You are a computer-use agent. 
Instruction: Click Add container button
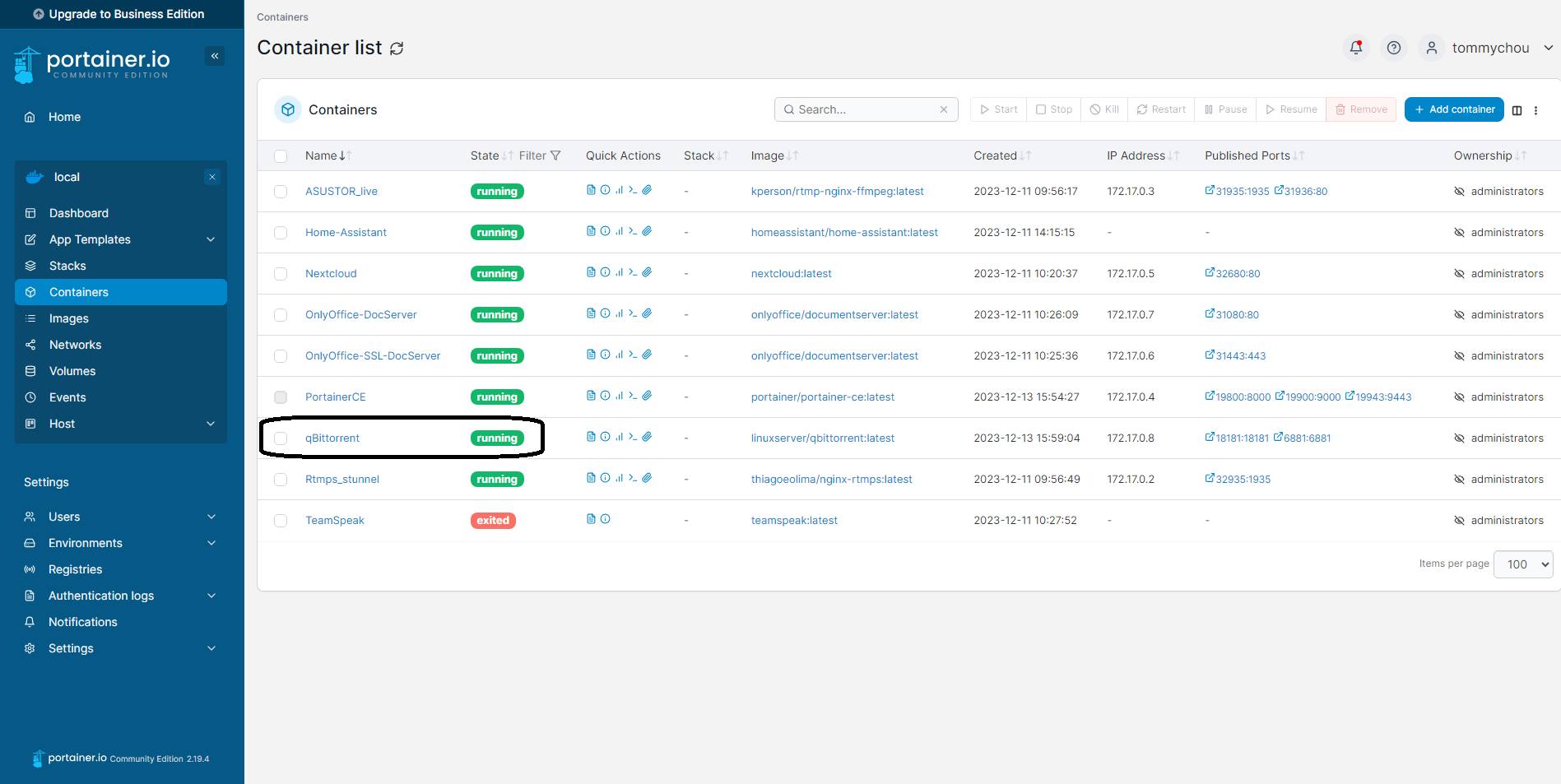tap(1454, 109)
